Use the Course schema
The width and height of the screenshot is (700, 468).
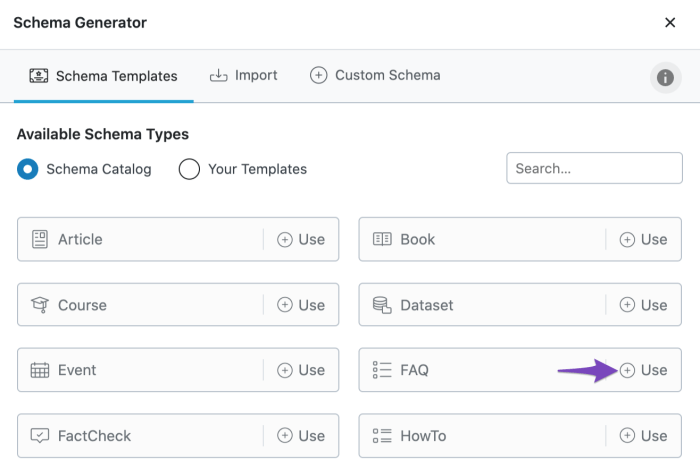[x=301, y=305]
